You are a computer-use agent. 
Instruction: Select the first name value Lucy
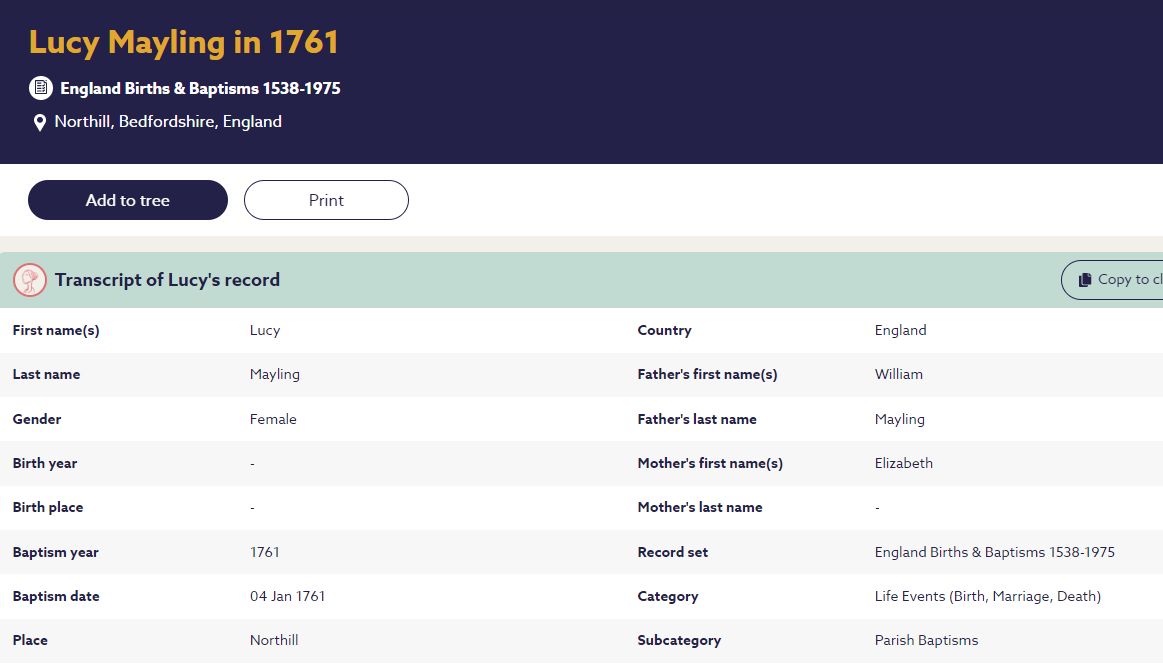click(265, 330)
